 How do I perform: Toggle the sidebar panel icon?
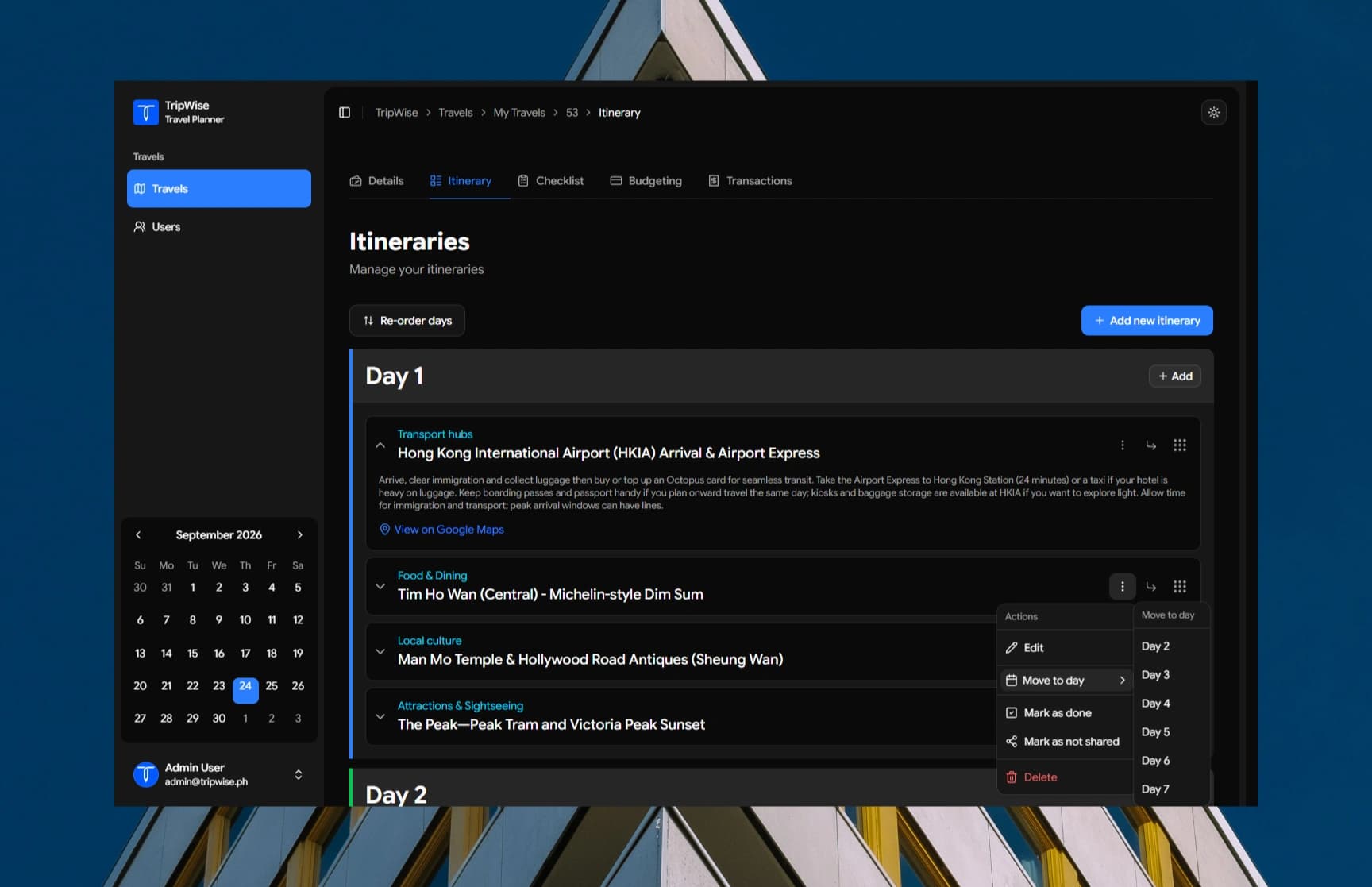coord(345,113)
